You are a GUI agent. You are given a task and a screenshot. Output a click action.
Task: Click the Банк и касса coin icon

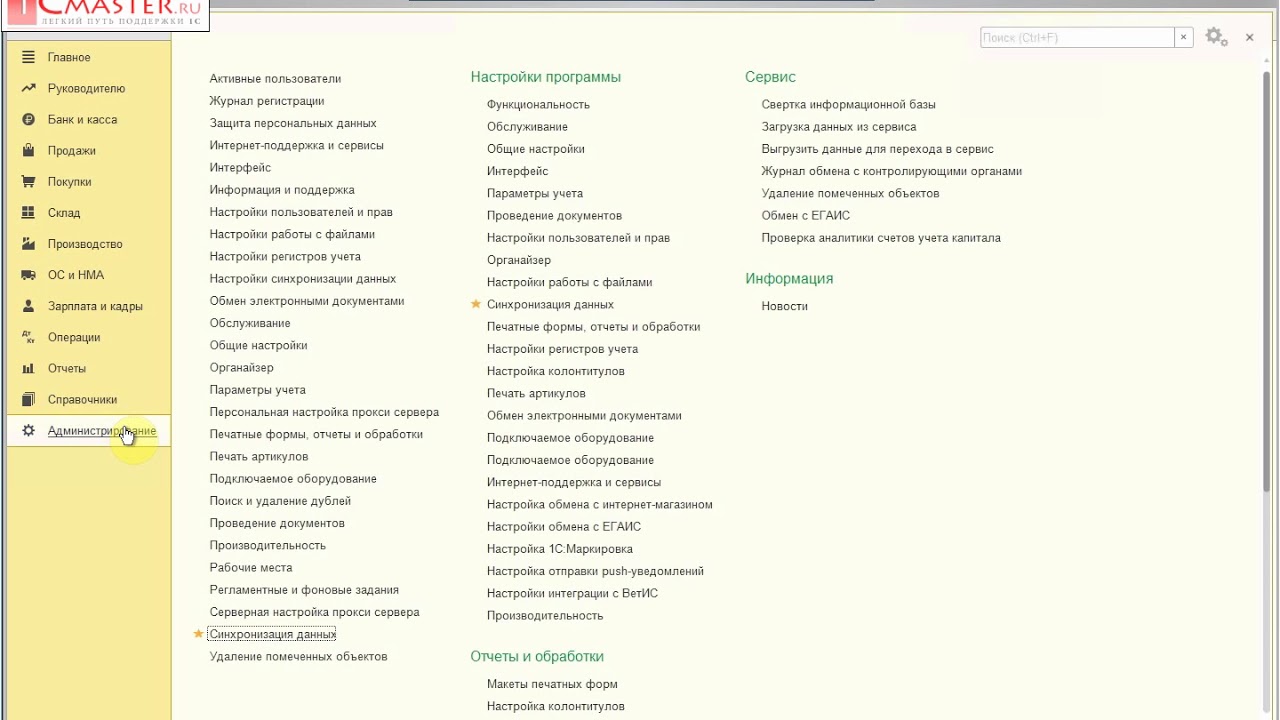pyautogui.click(x=28, y=119)
